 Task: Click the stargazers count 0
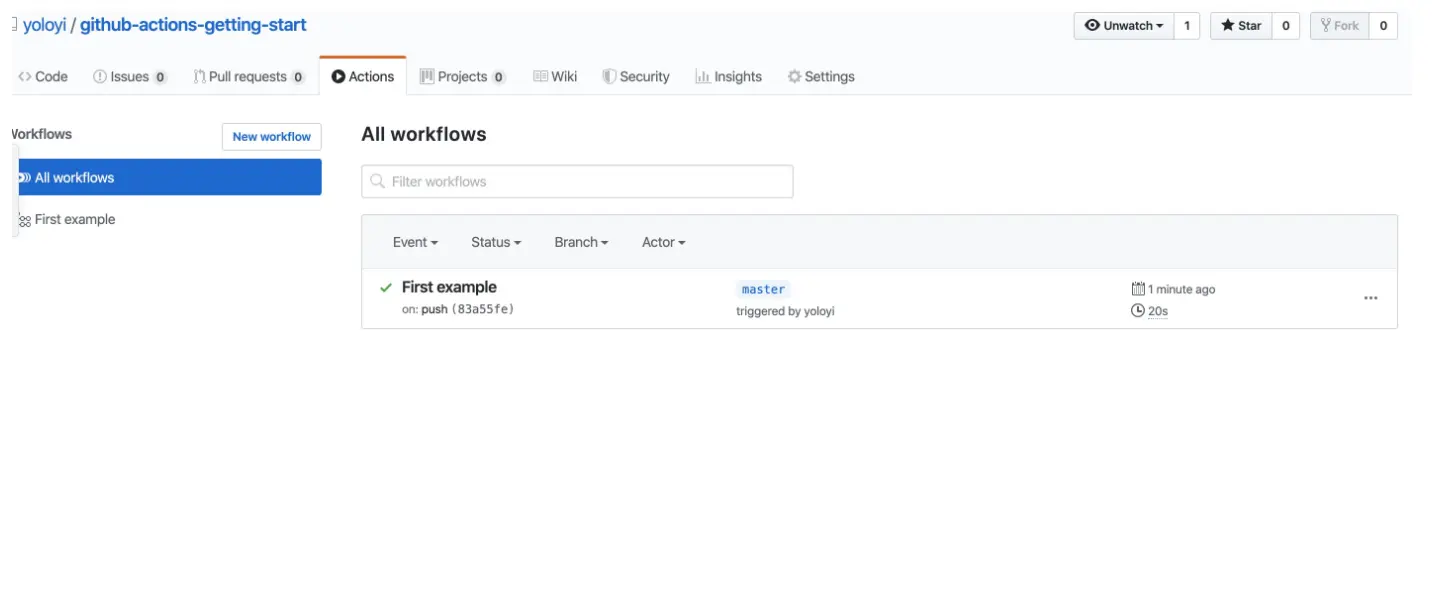pyautogui.click(x=1286, y=26)
